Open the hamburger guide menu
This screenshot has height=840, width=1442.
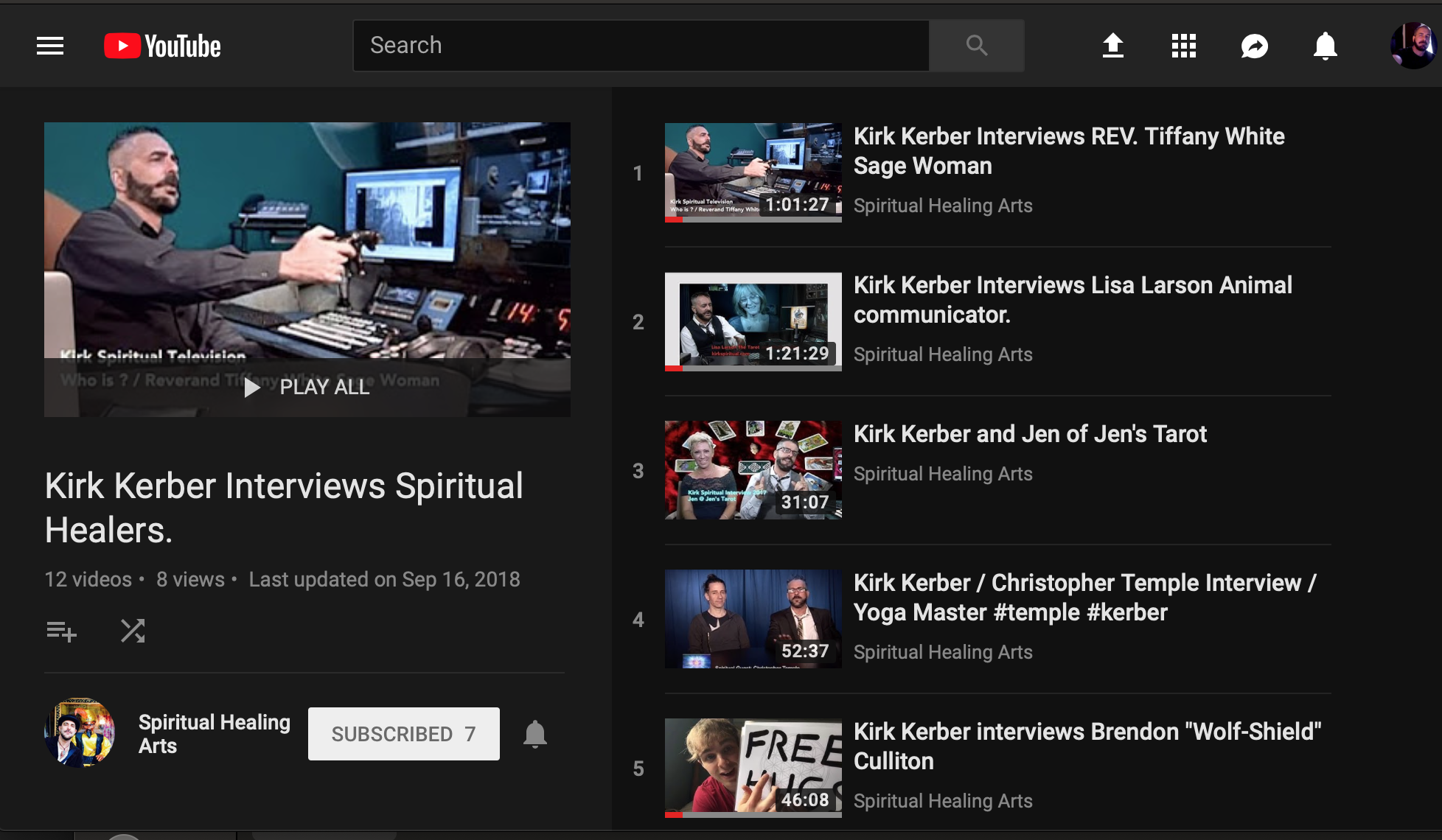click(x=50, y=46)
